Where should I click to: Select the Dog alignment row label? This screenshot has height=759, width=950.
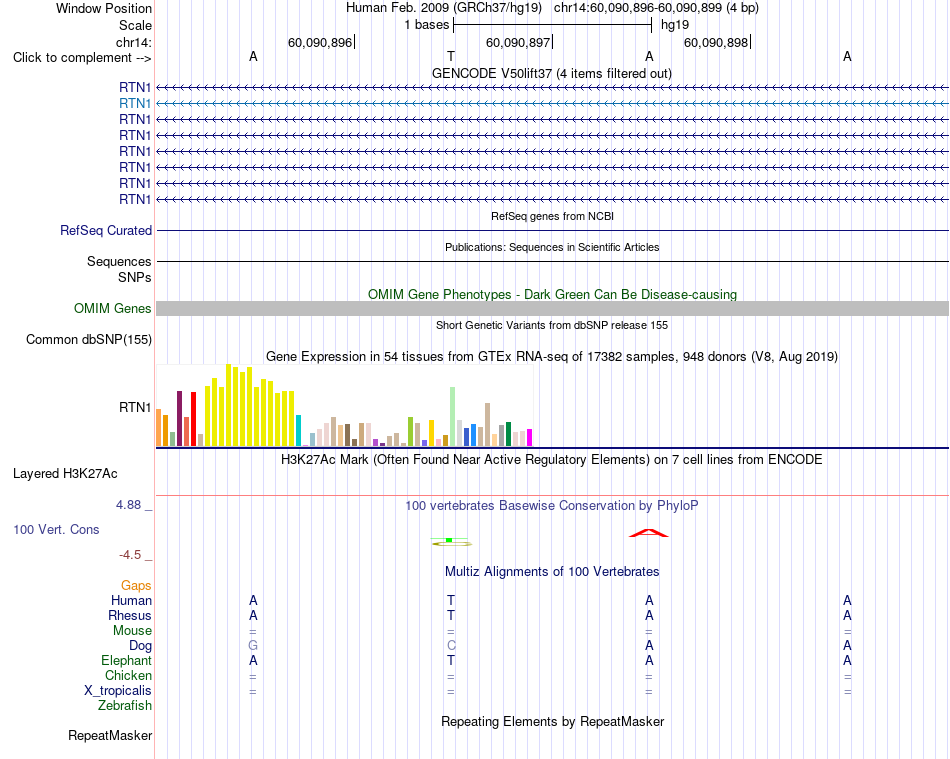[140, 646]
